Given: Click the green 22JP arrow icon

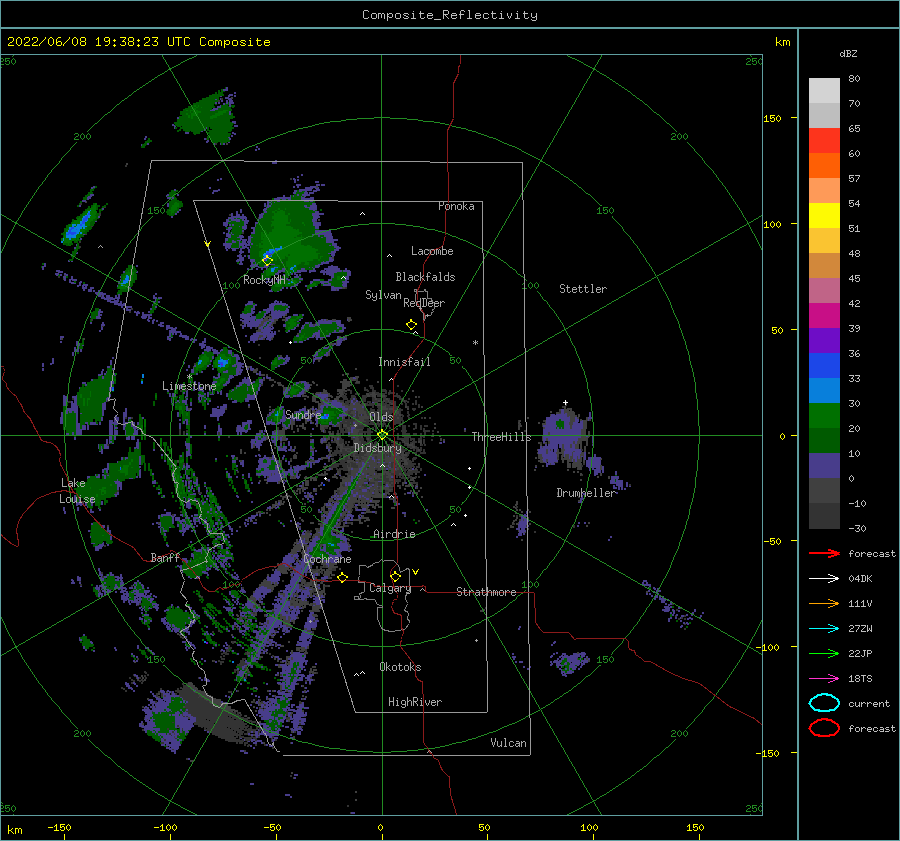Looking at the screenshot, I should (824, 653).
